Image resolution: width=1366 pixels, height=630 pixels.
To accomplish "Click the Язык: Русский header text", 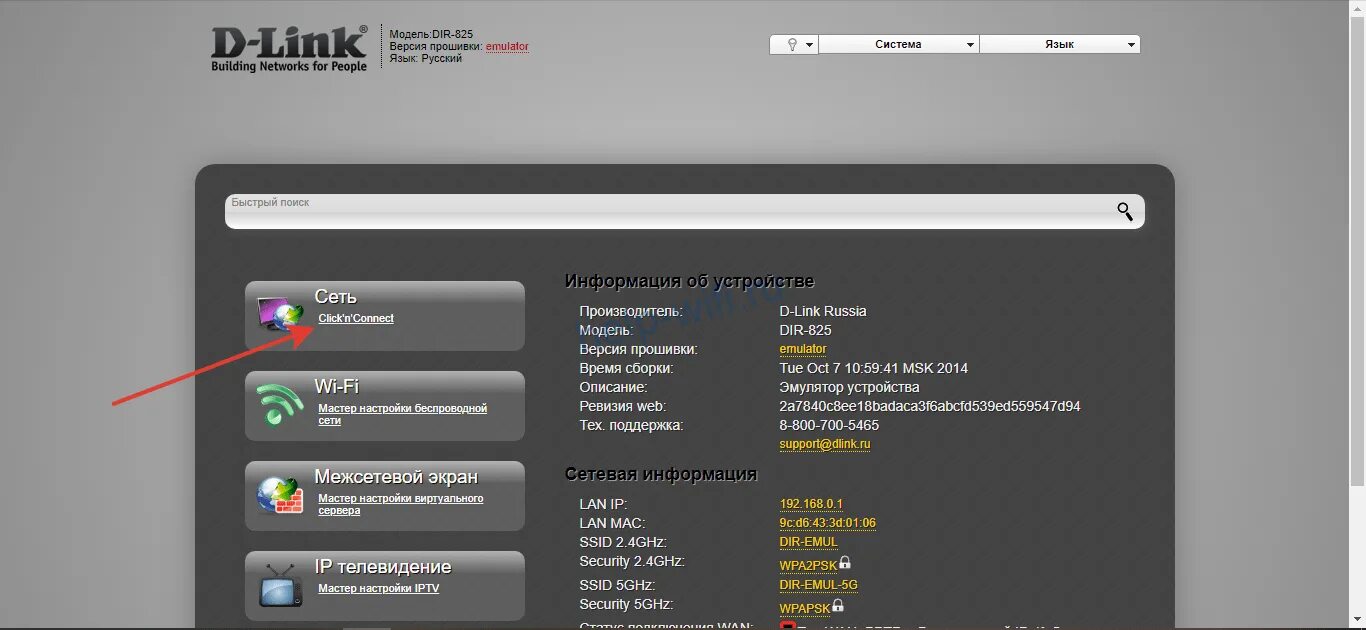I will point(426,58).
